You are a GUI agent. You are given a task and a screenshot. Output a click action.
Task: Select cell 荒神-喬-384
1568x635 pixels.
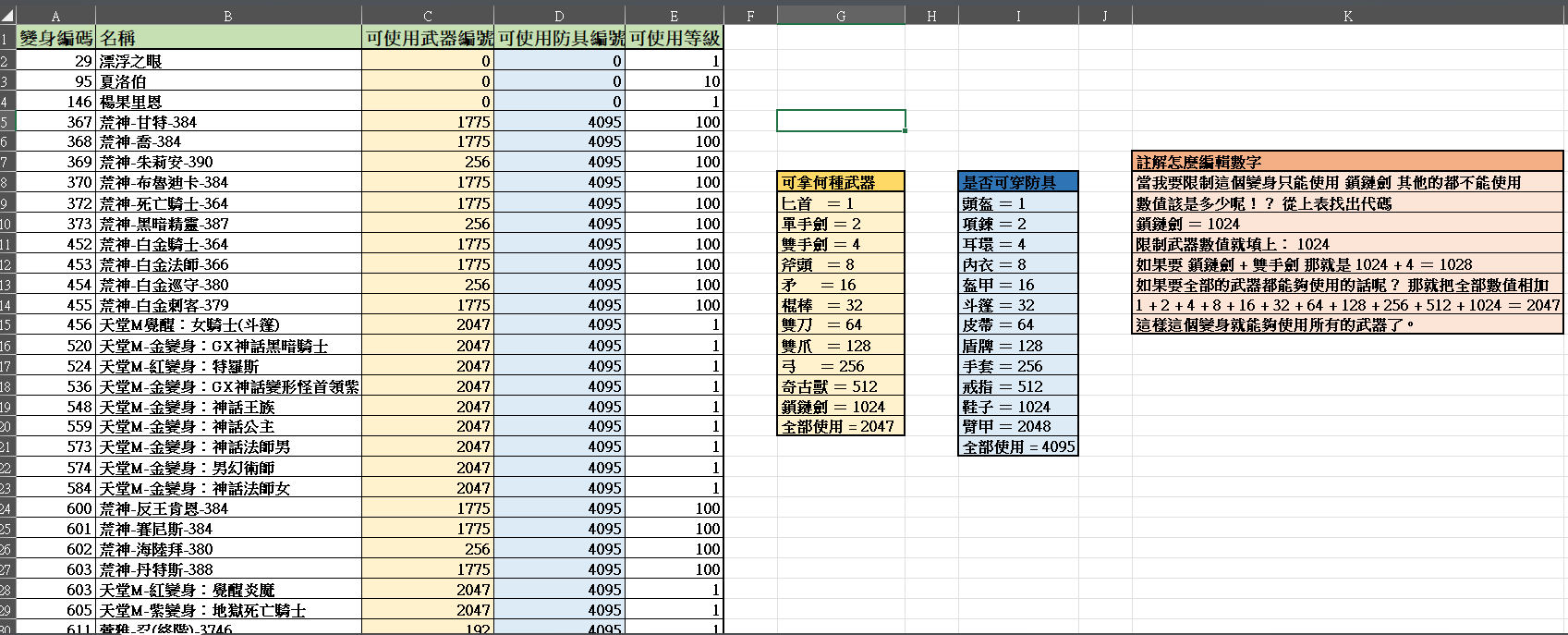coord(228,142)
